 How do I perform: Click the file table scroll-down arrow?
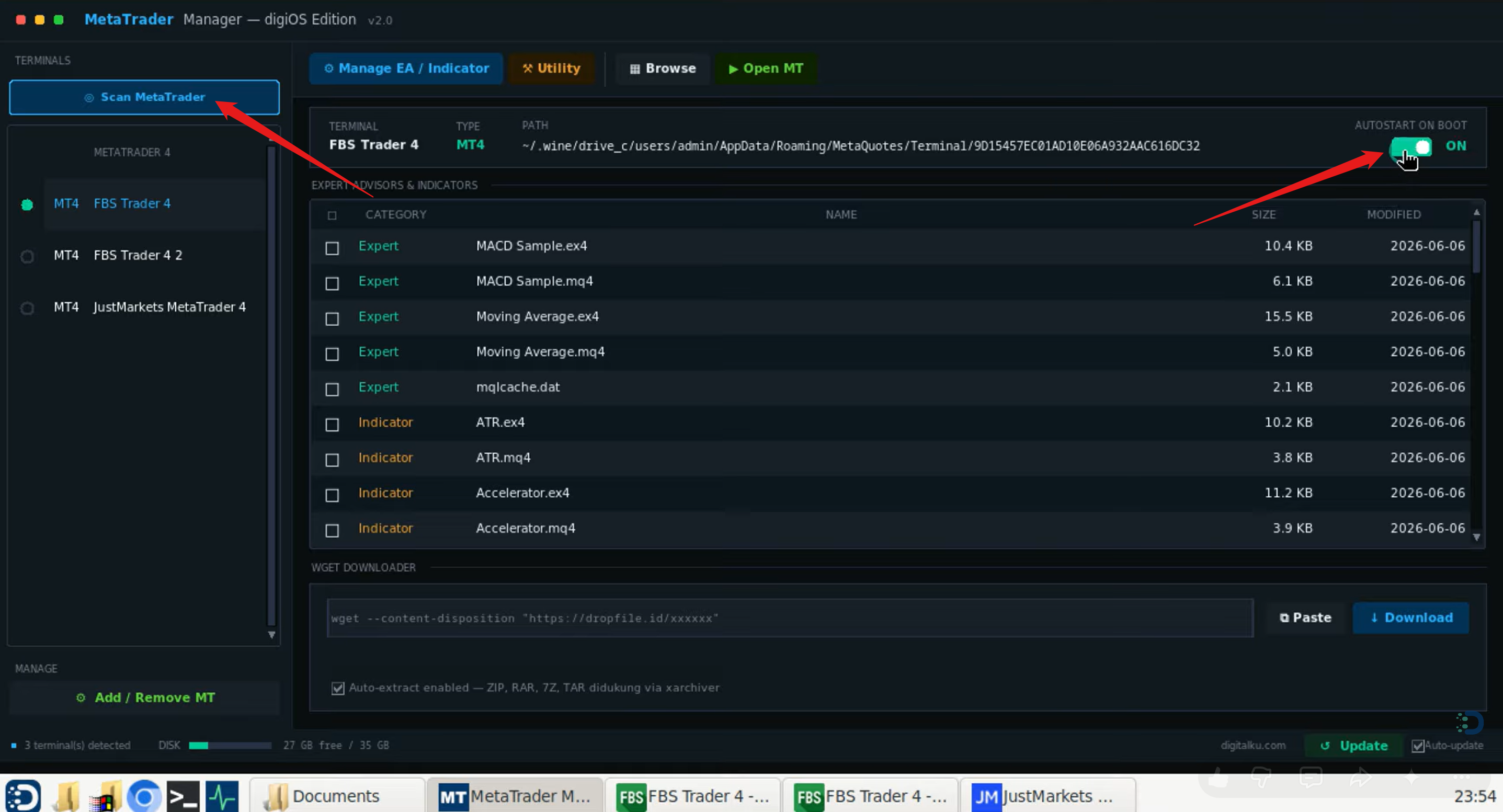tap(1477, 537)
